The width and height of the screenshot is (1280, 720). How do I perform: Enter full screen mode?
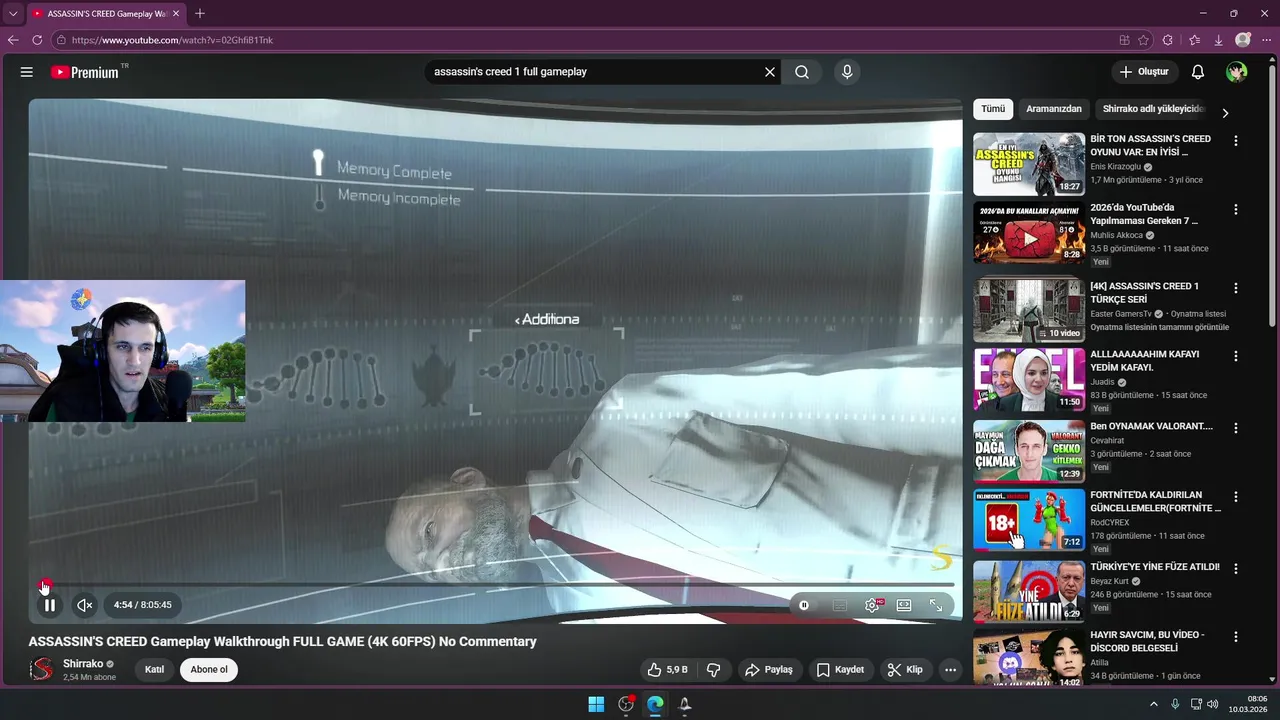936,605
